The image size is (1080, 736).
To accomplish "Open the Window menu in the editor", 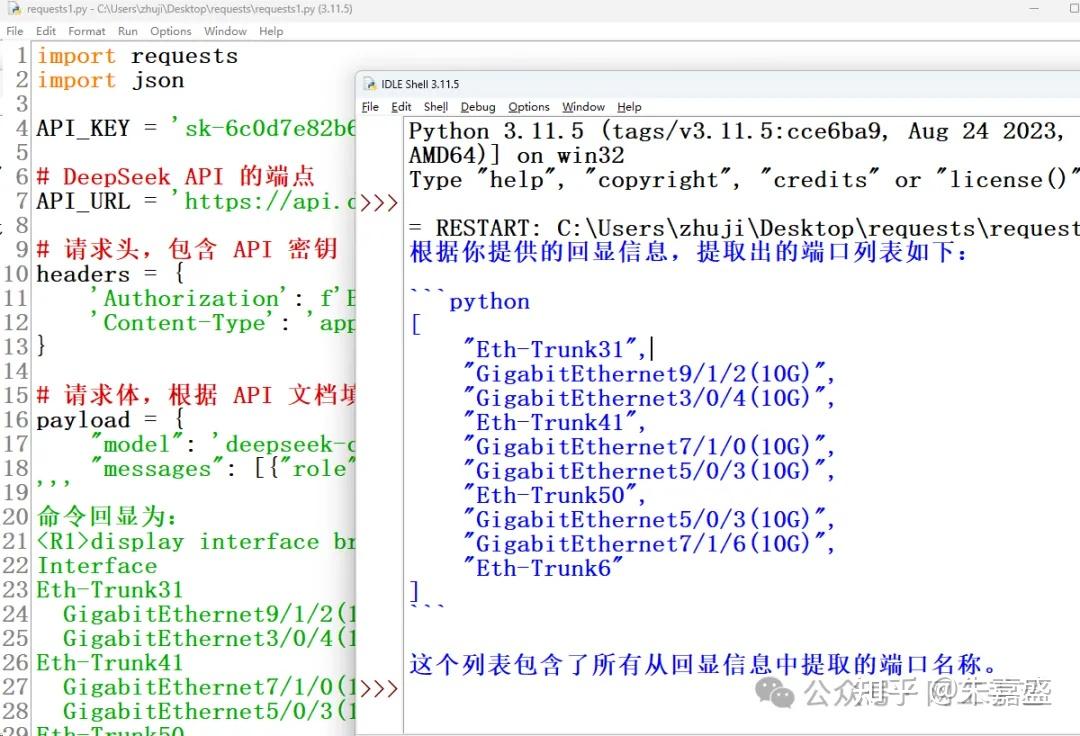I will click(x=225, y=31).
